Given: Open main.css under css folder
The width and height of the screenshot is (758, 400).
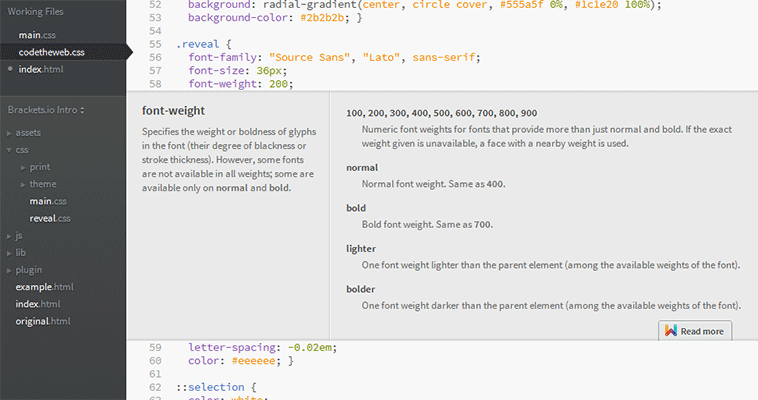Looking at the screenshot, I should click(48, 201).
